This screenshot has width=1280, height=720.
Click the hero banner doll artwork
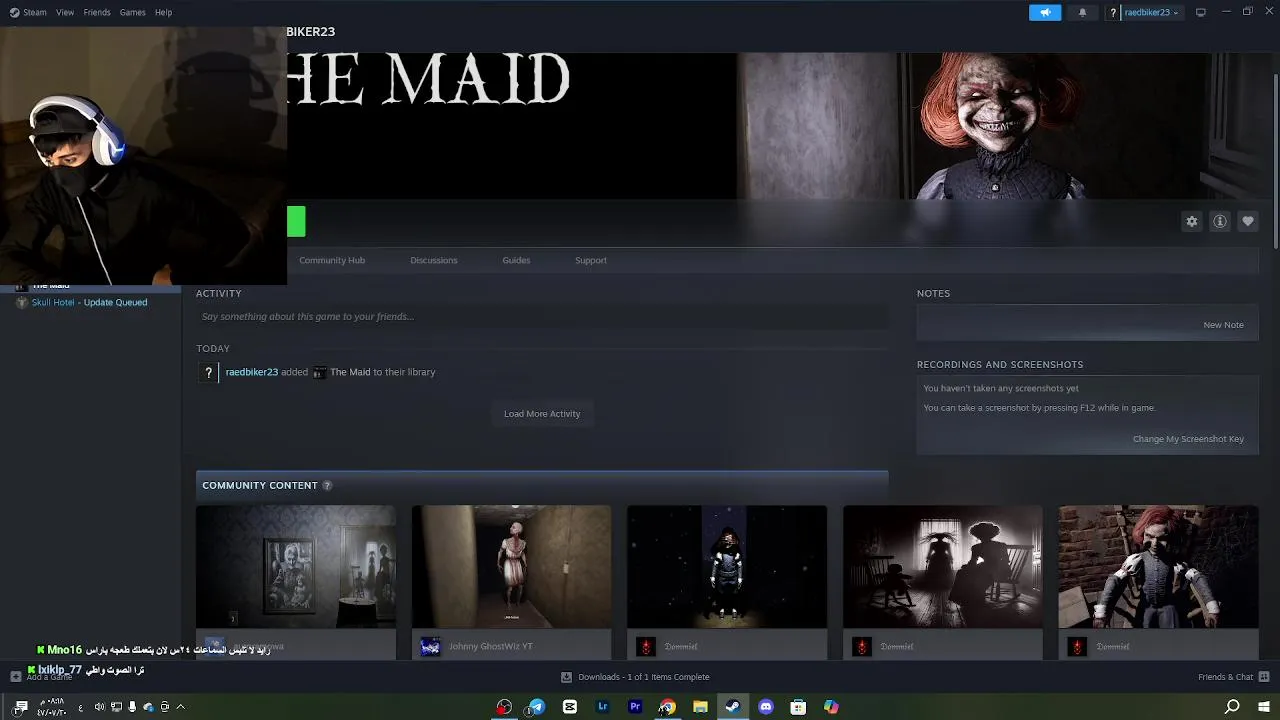click(x=1000, y=126)
